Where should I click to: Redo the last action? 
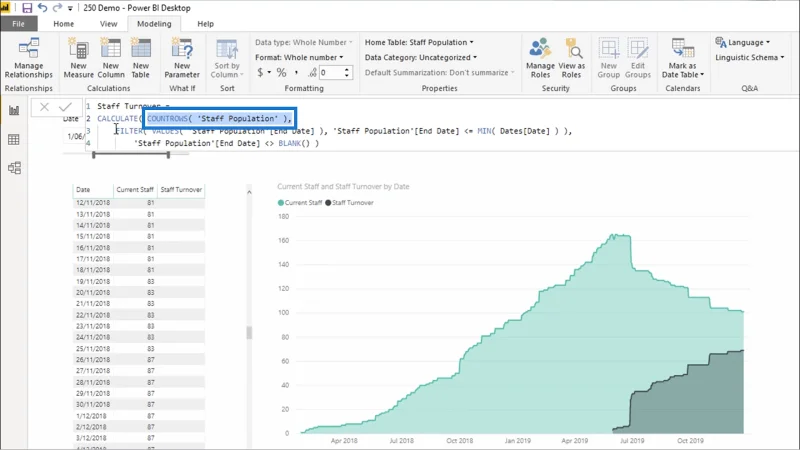(x=57, y=8)
